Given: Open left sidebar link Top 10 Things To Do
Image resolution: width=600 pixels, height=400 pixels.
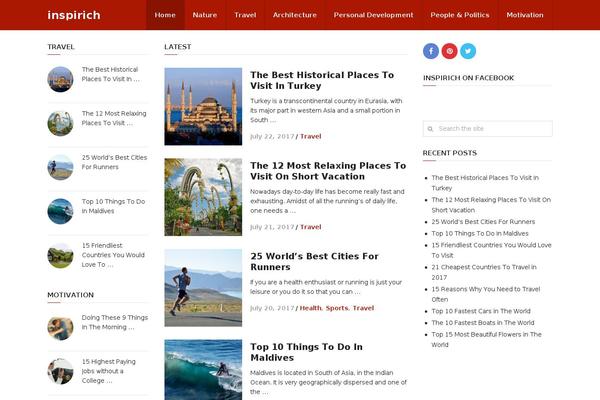Looking at the screenshot, I should point(113,206).
